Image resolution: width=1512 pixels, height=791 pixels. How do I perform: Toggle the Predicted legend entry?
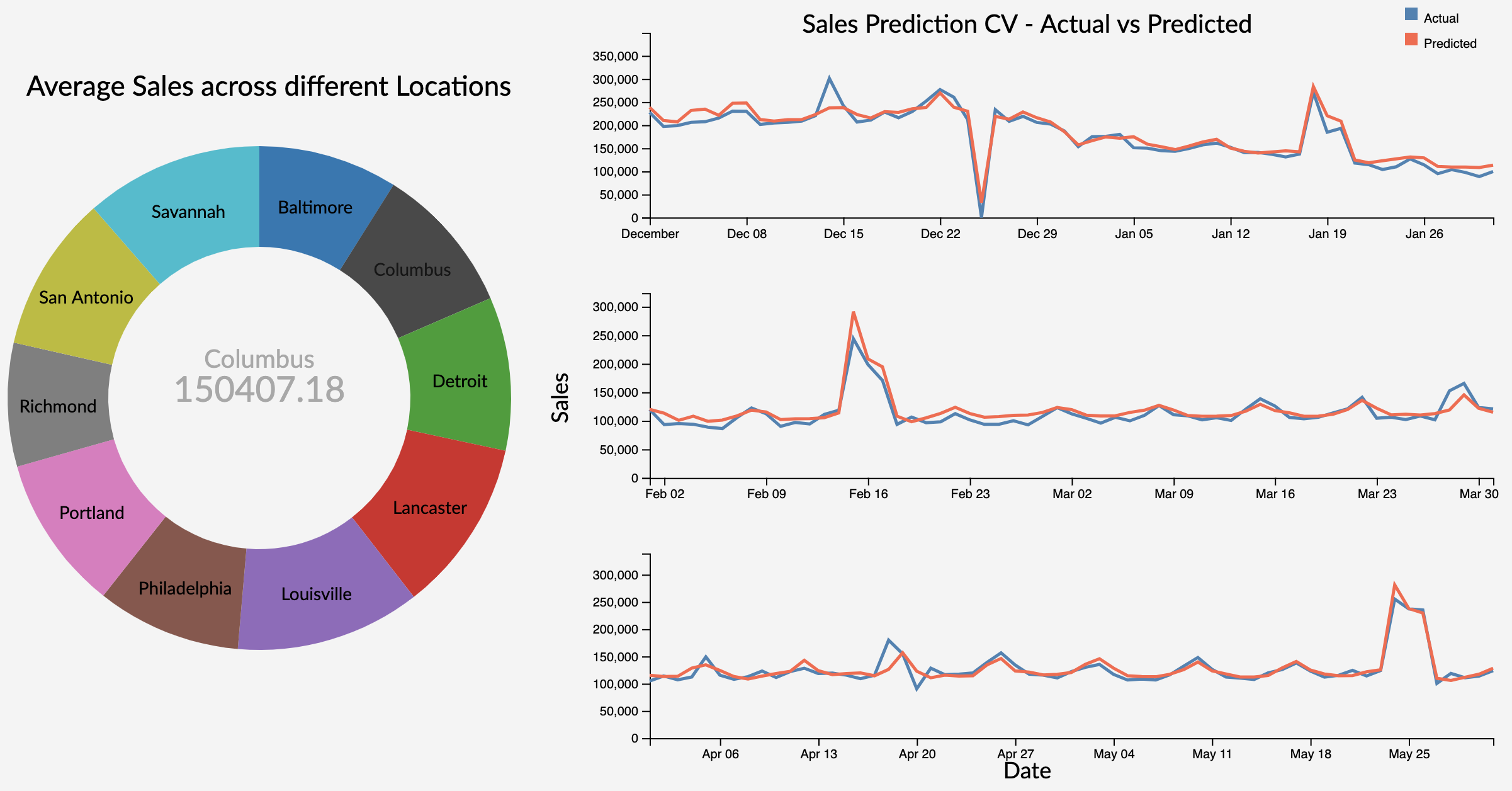click(x=1451, y=44)
